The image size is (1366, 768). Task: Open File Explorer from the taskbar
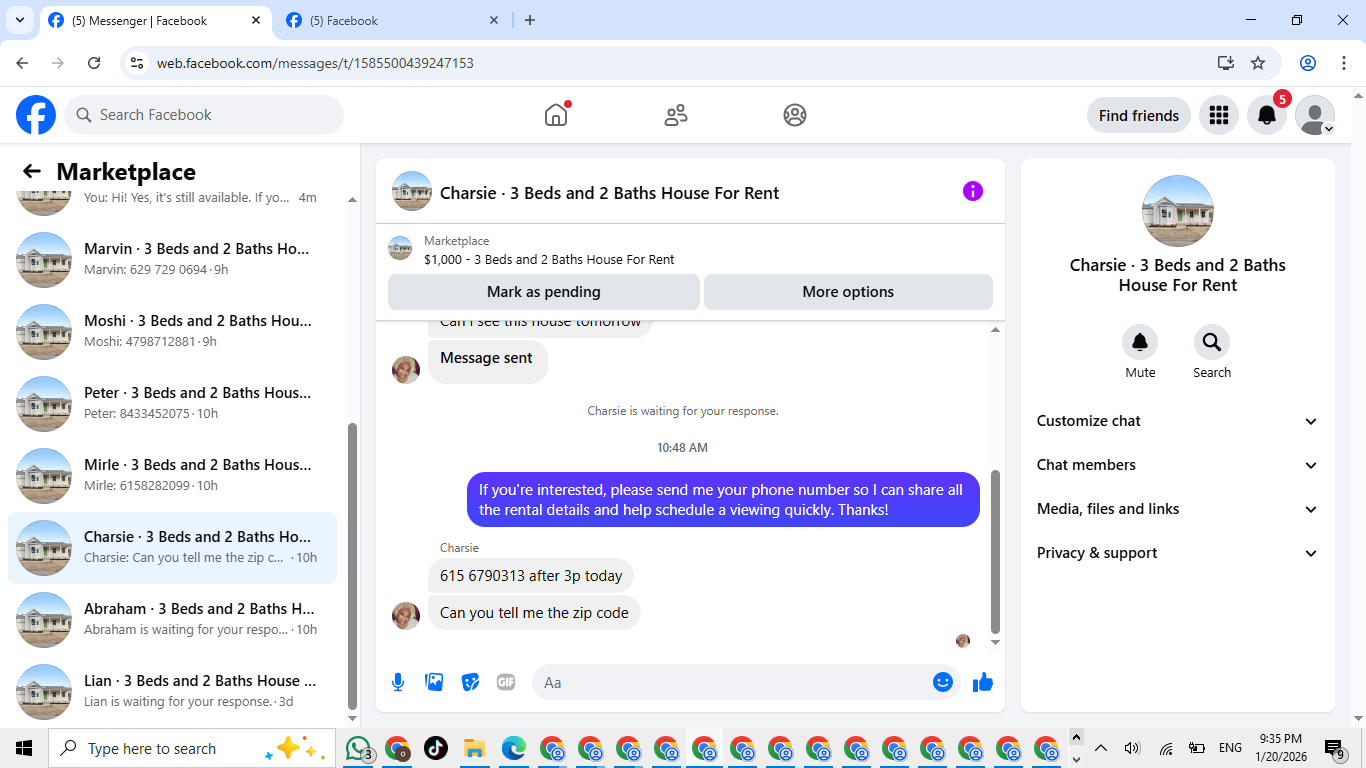[474, 748]
